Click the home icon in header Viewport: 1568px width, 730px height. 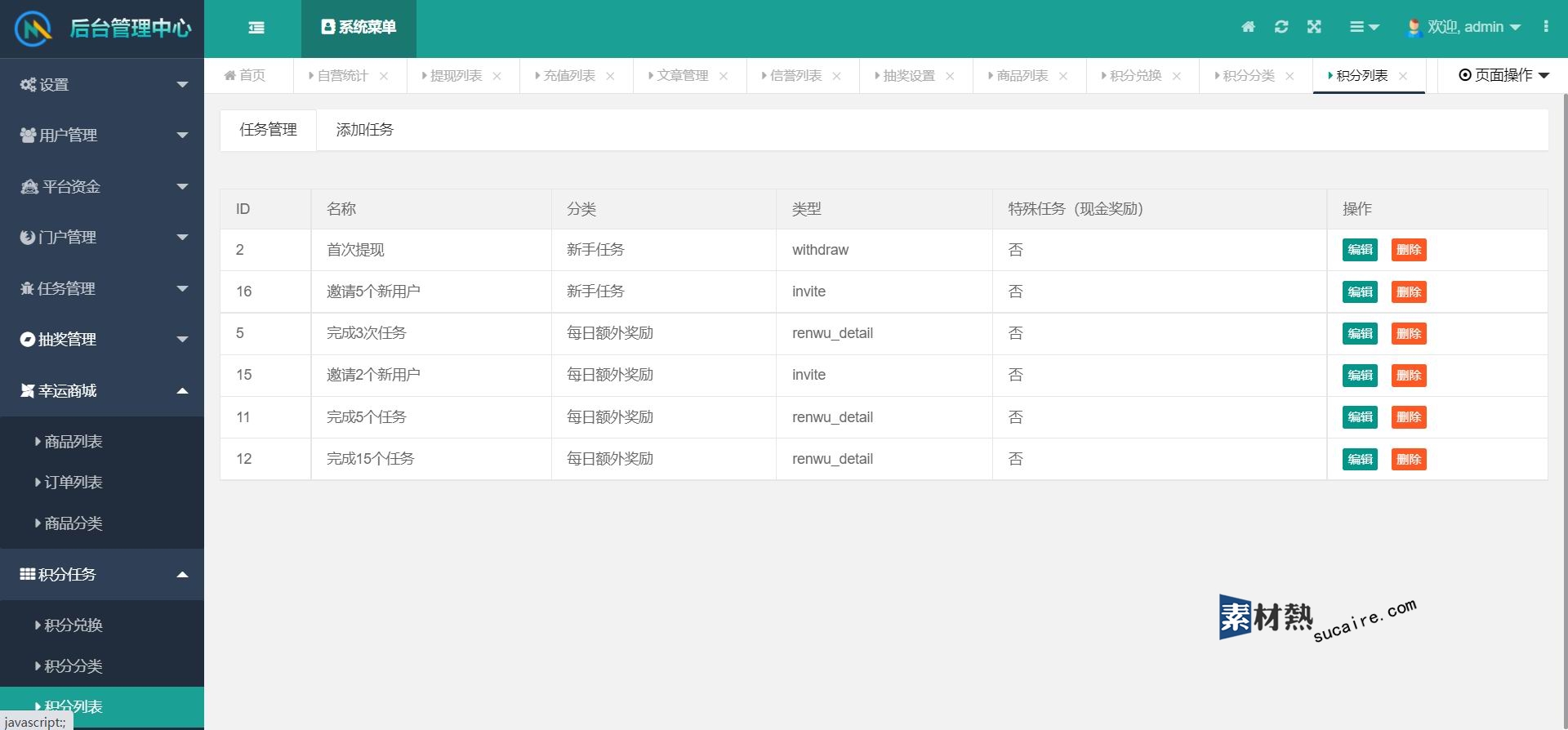(x=1248, y=27)
